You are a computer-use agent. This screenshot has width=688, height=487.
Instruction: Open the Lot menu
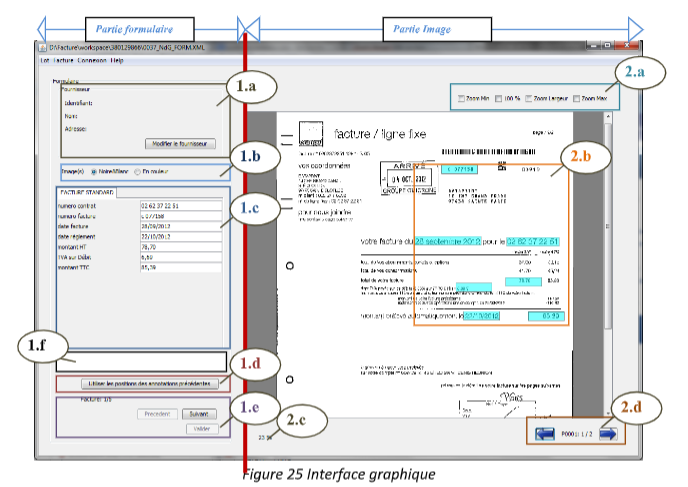tap(45, 61)
